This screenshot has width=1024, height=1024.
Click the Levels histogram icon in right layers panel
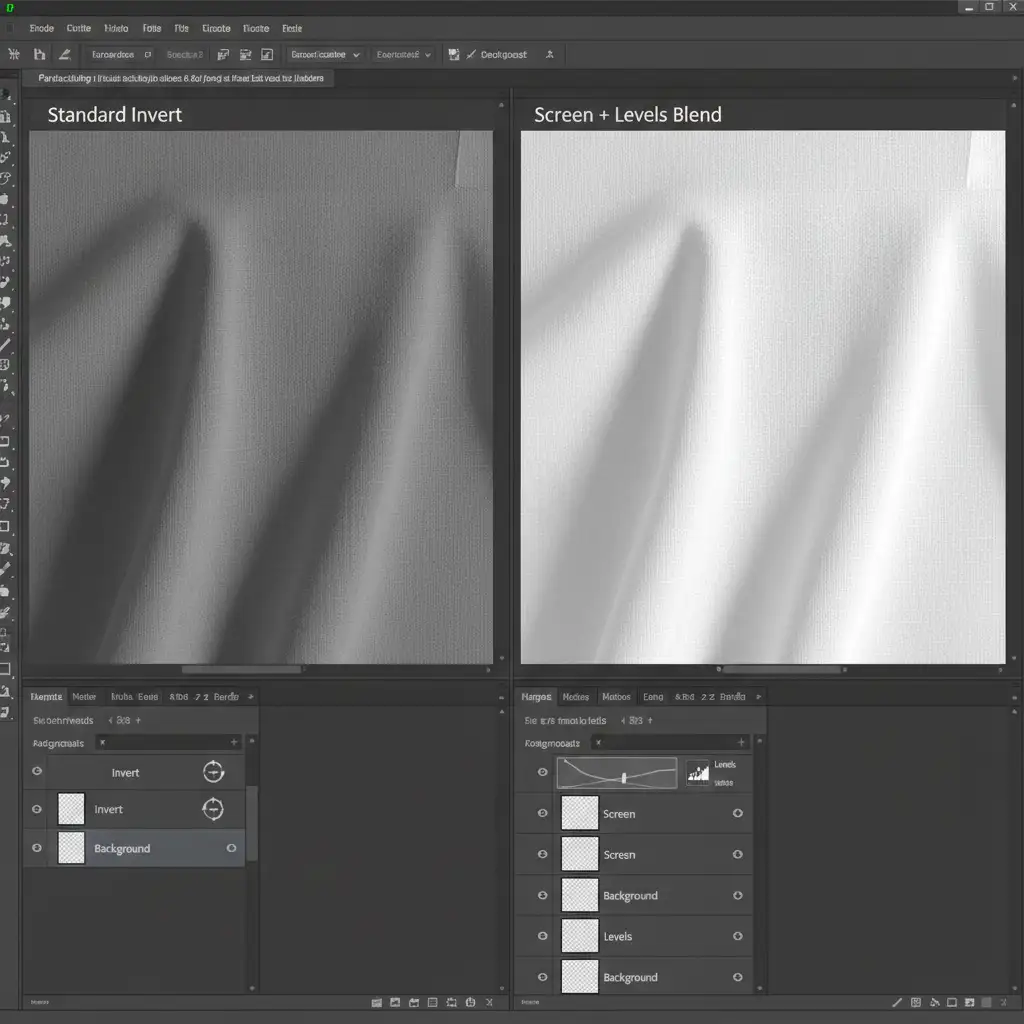tap(698, 772)
